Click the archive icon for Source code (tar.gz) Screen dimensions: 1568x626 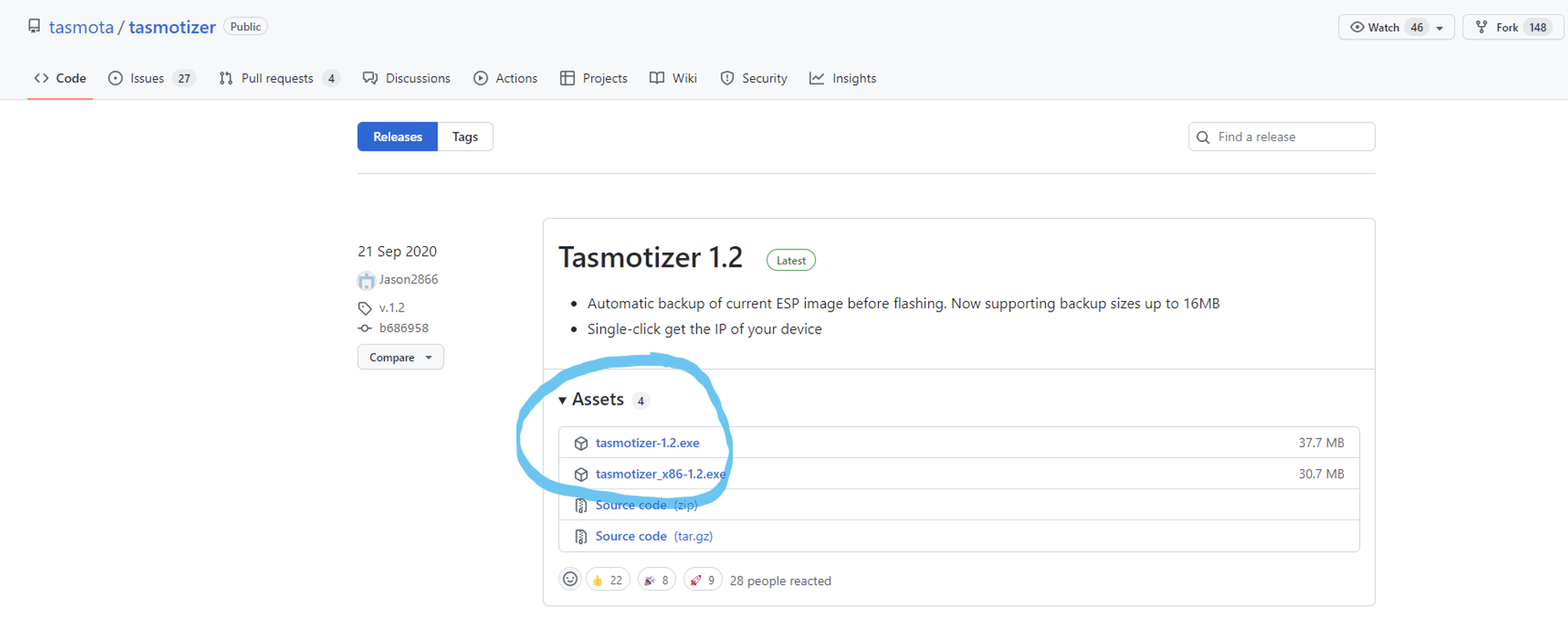[x=581, y=537]
